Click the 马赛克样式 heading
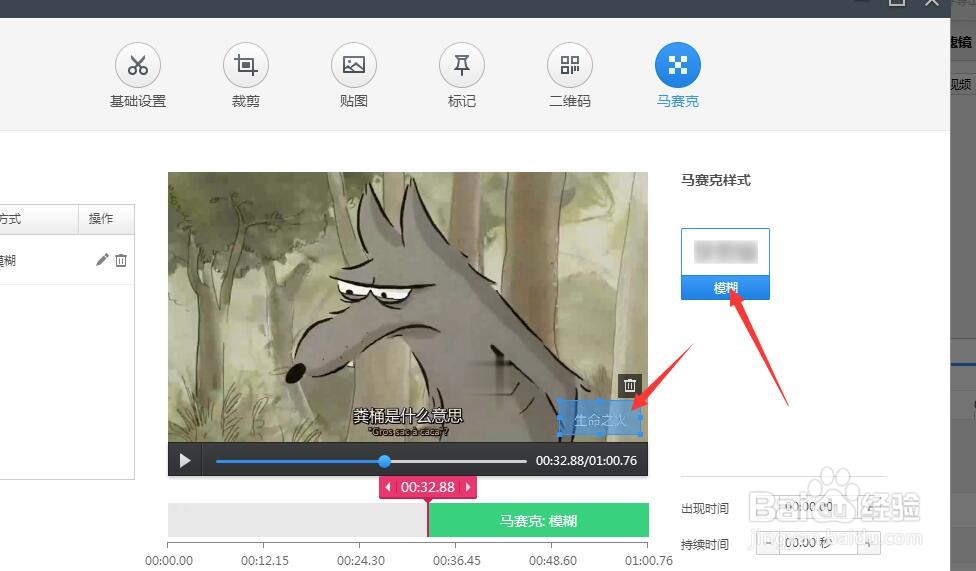This screenshot has width=976, height=571. point(716,180)
